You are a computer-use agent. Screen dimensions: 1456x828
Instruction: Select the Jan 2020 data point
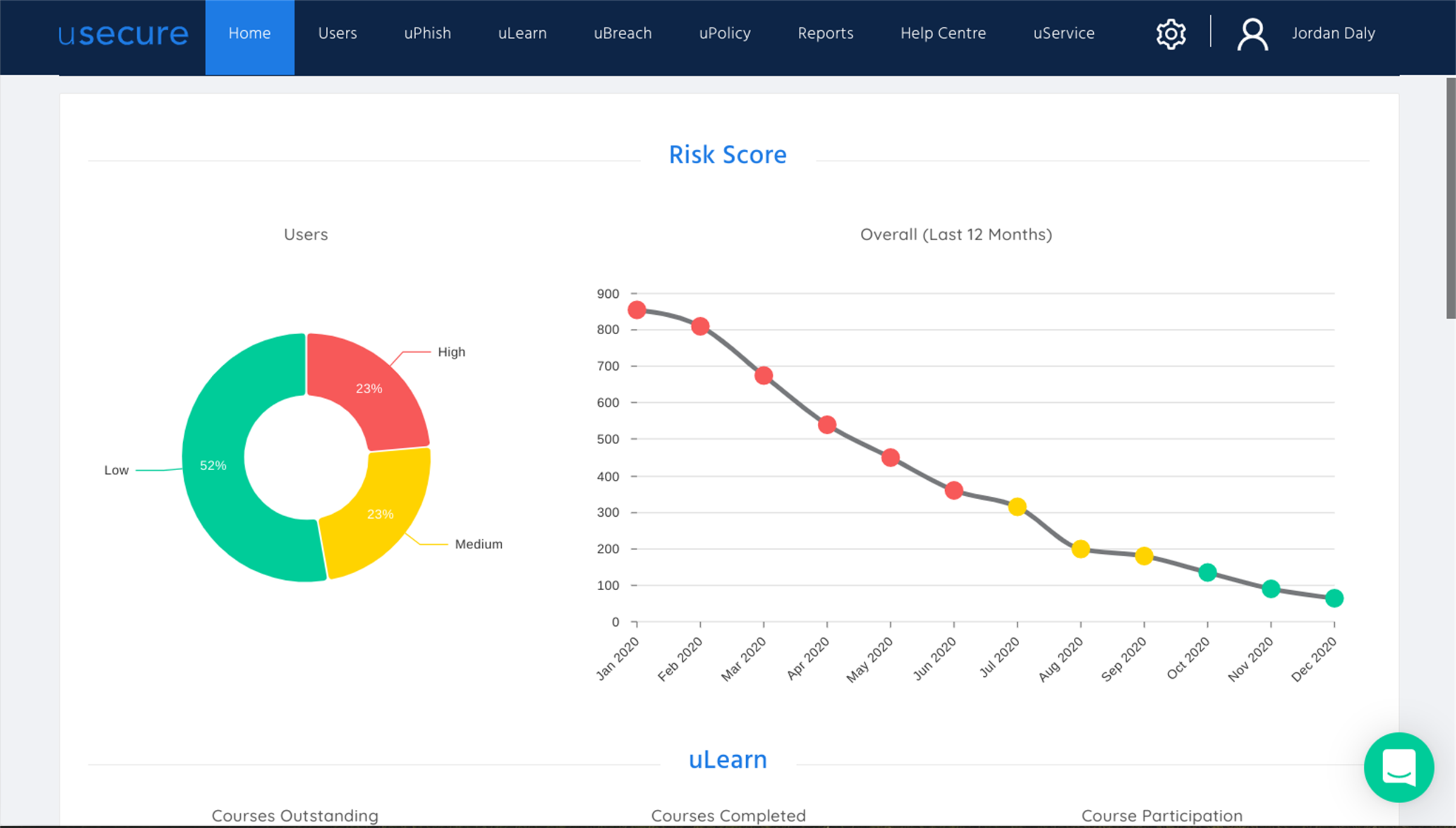tap(637, 310)
